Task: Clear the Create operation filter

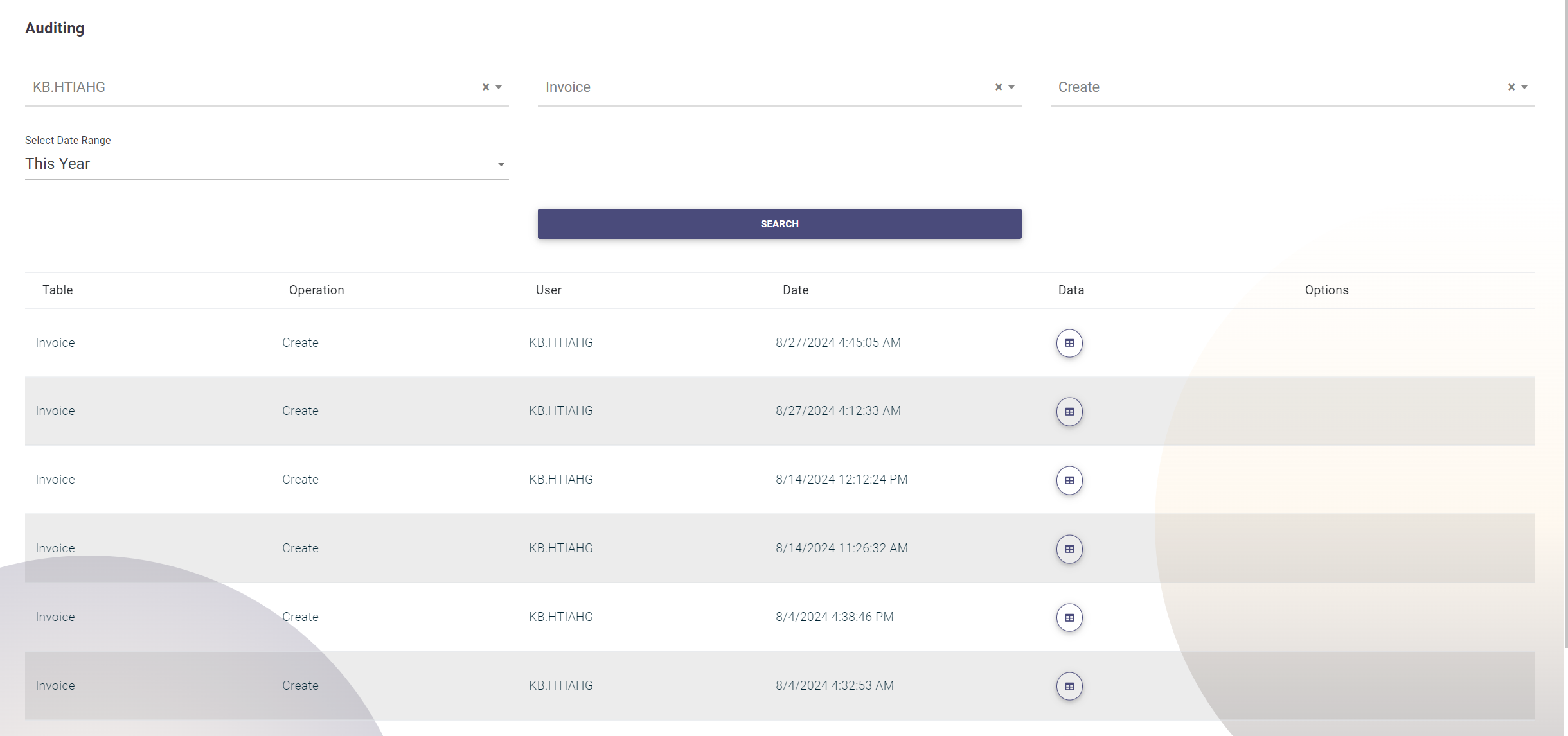Action: [x=1511, y=87]
